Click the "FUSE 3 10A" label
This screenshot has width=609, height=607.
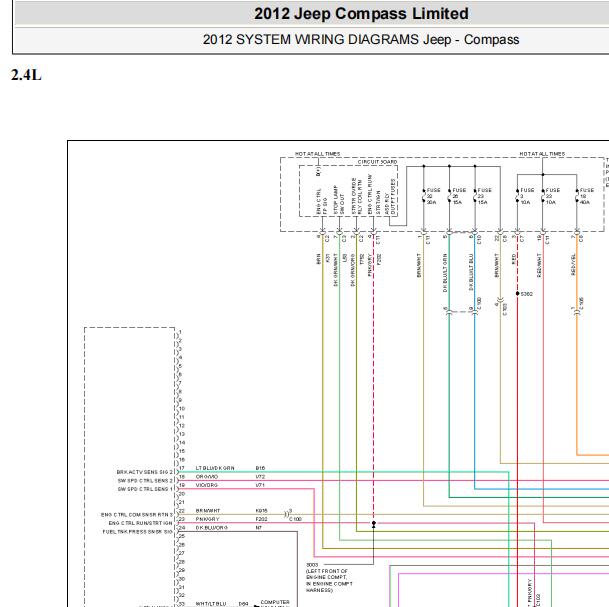point(527,196)
